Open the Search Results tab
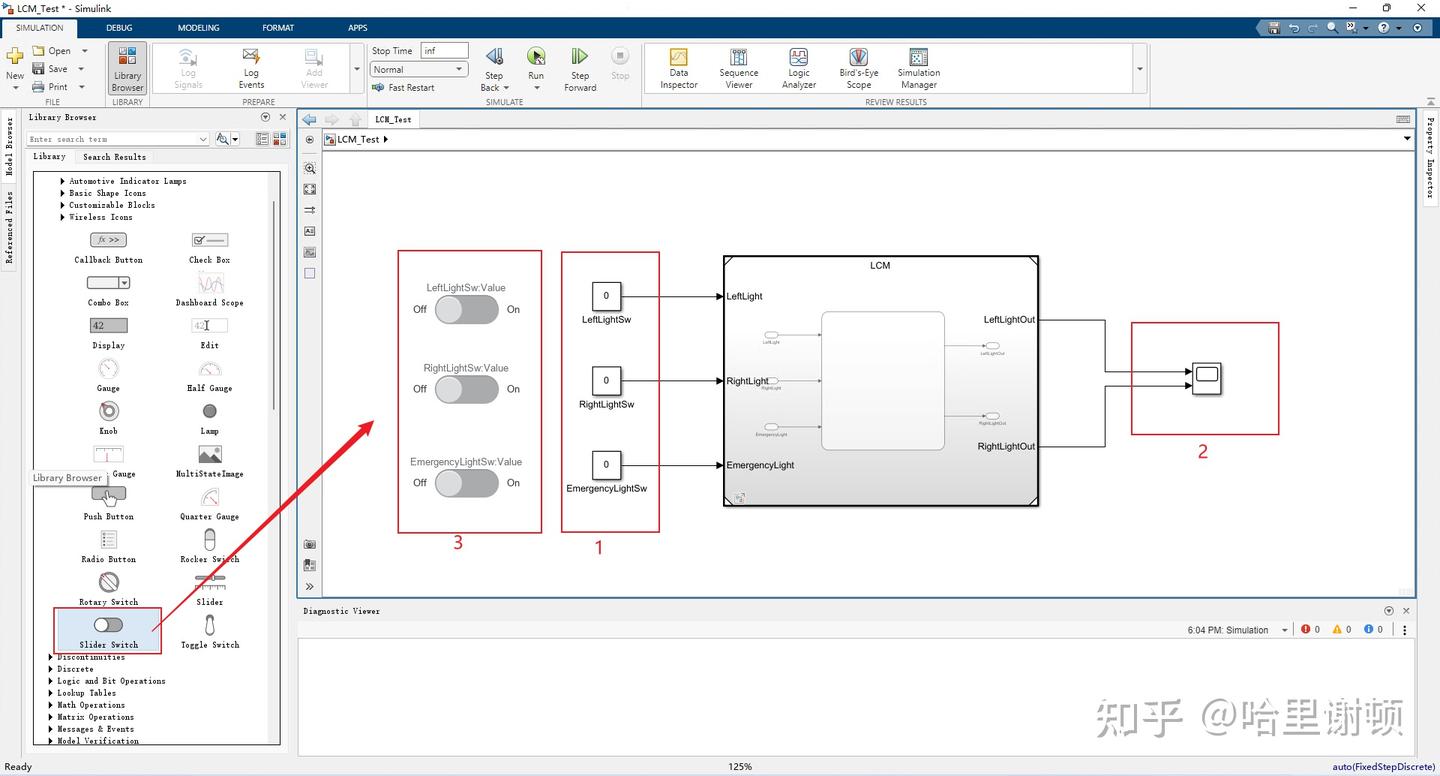 click(x=114, y=157)
